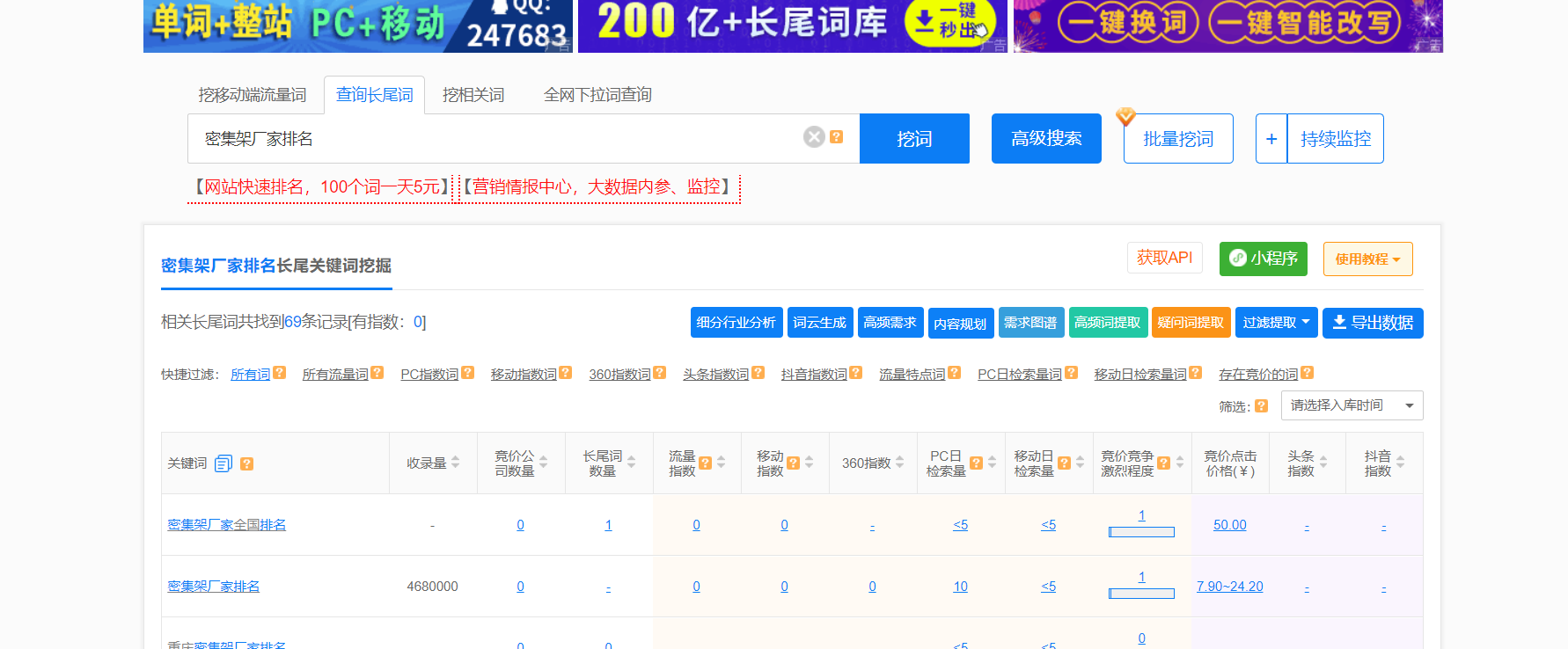The image size is (1568, 649).
Task: Open keyword link 密集架厂家全国排名
Action: click(227, 524)
